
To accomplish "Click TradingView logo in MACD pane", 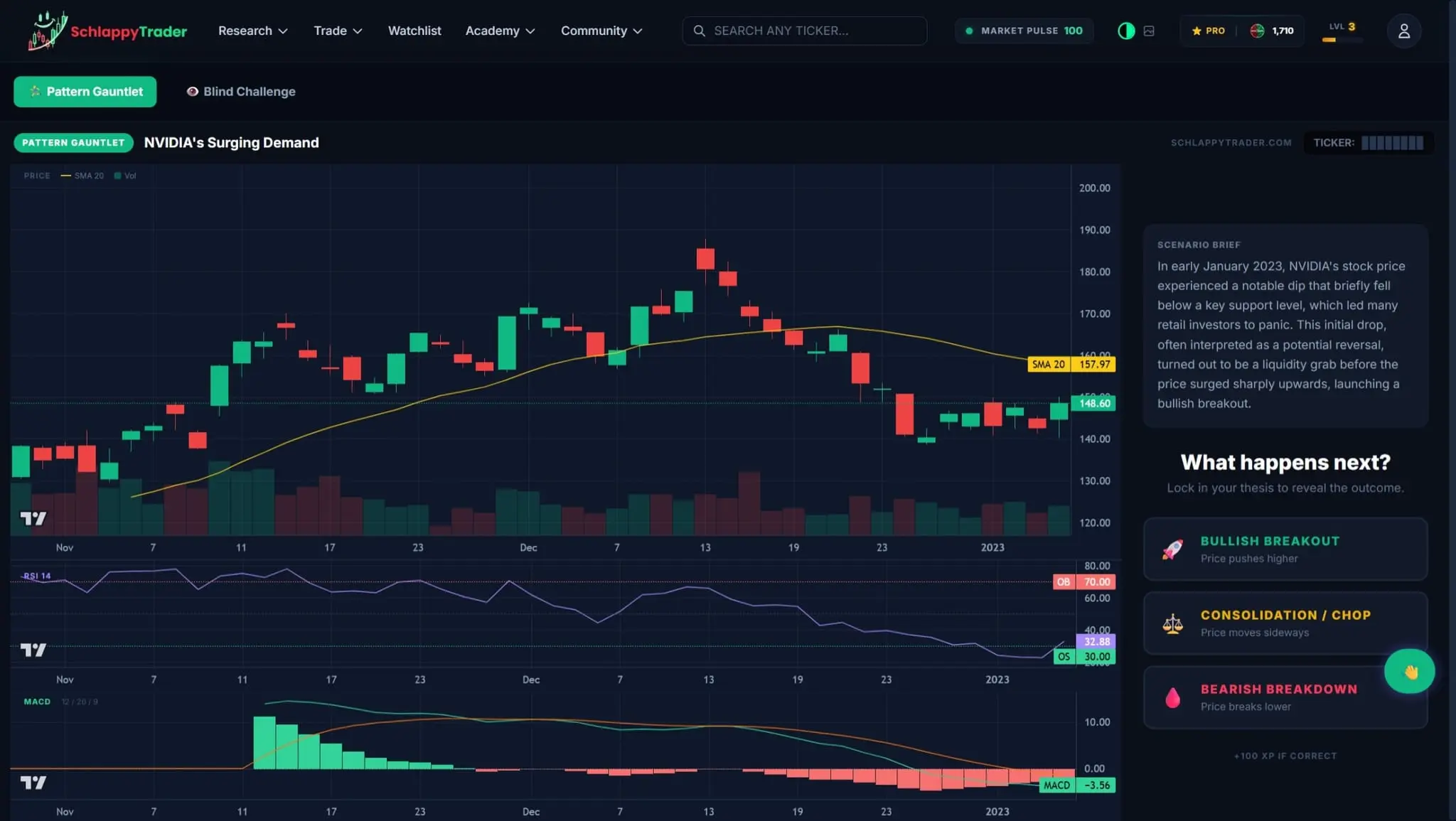I will [x=33, y=783].
